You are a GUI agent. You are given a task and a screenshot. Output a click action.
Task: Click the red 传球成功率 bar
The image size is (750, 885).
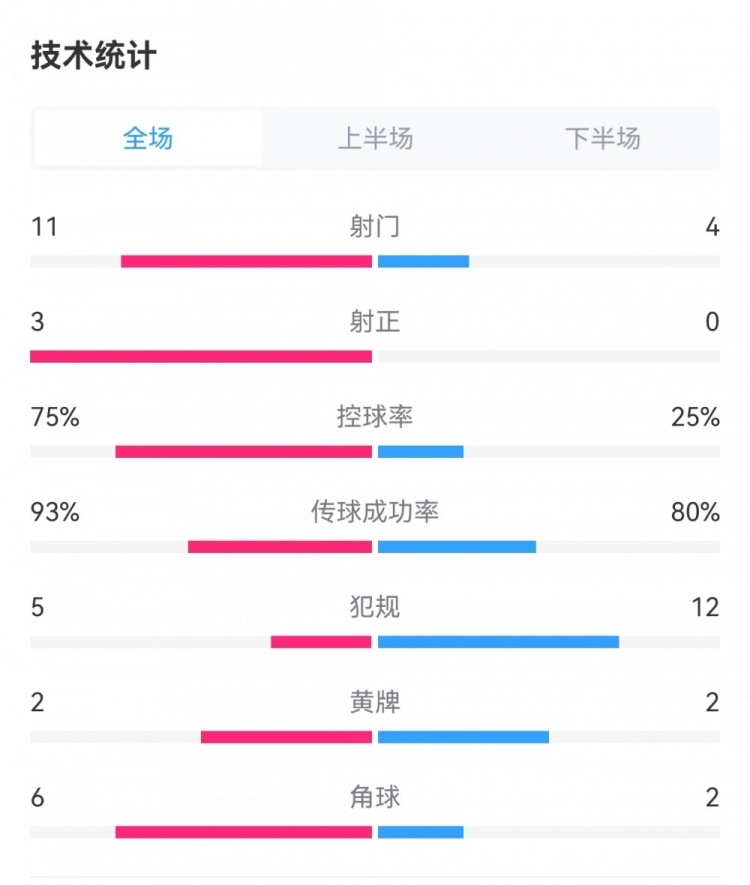(280, 547)
